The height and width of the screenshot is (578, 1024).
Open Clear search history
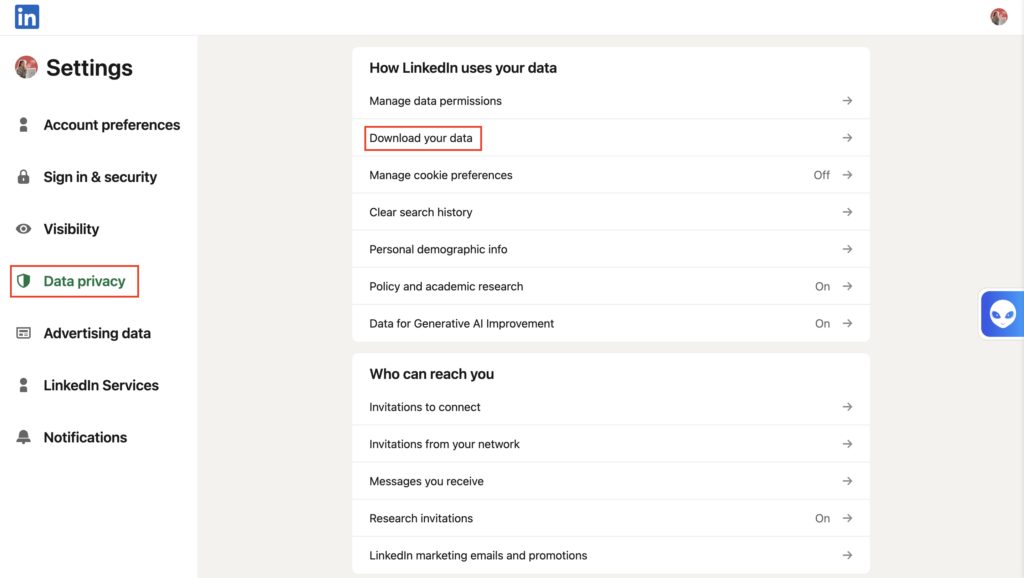tap(611, 212)
